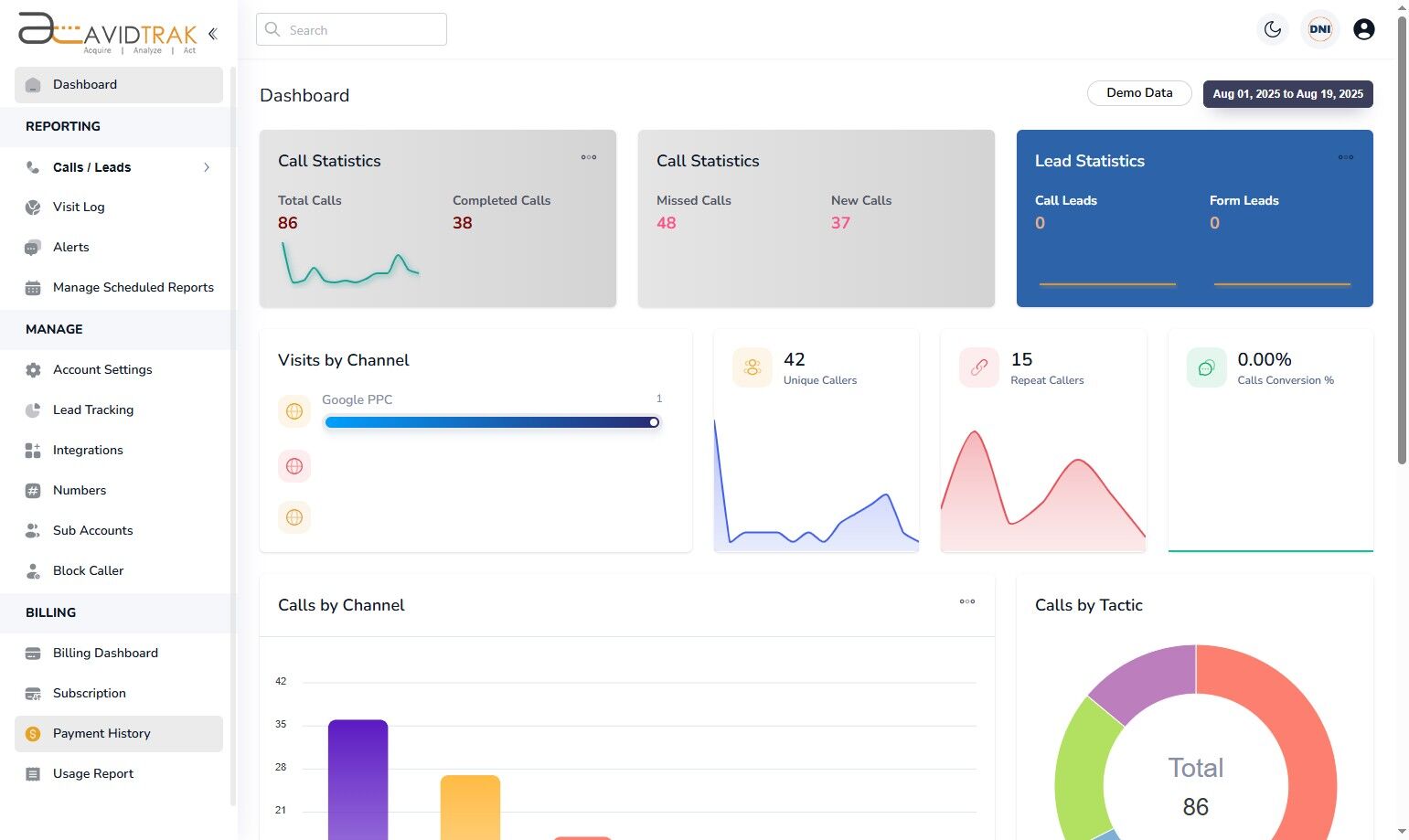Open Lead Tracking in the sidebar

(119, 409)
